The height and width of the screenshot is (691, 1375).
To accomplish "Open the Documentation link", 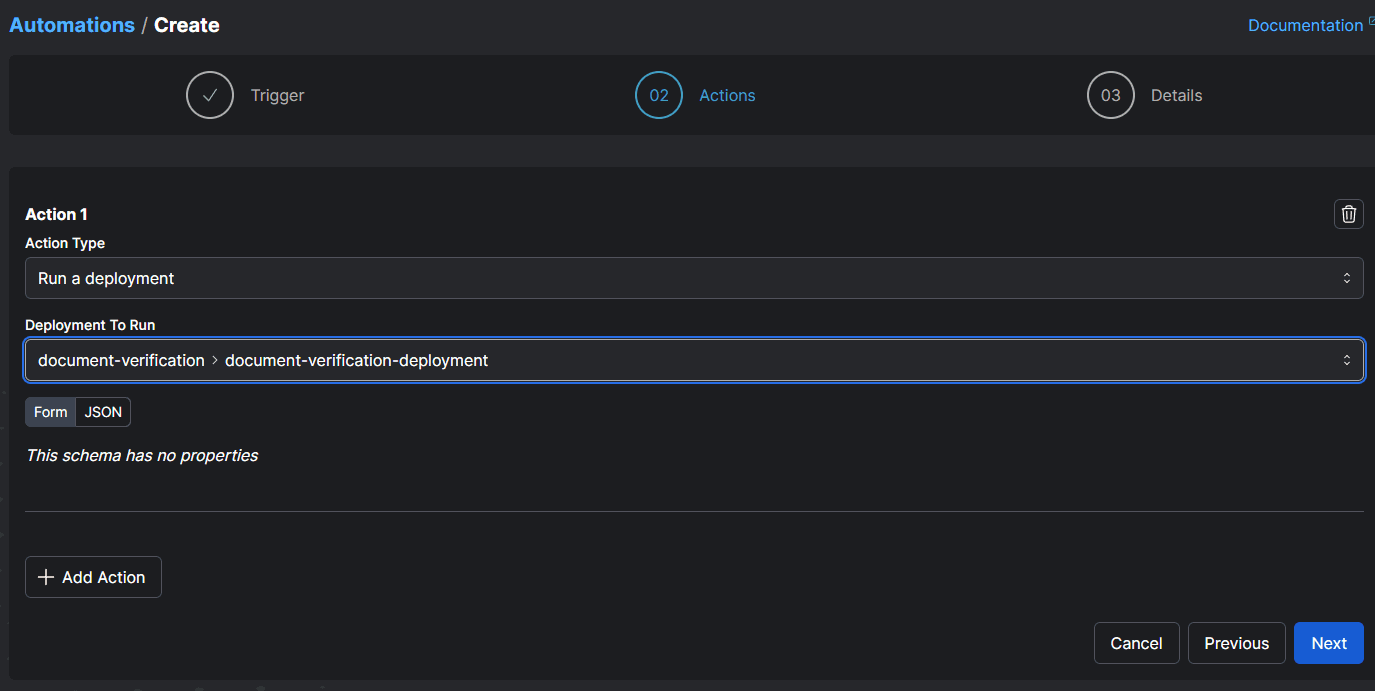I will click(1304, 26).
